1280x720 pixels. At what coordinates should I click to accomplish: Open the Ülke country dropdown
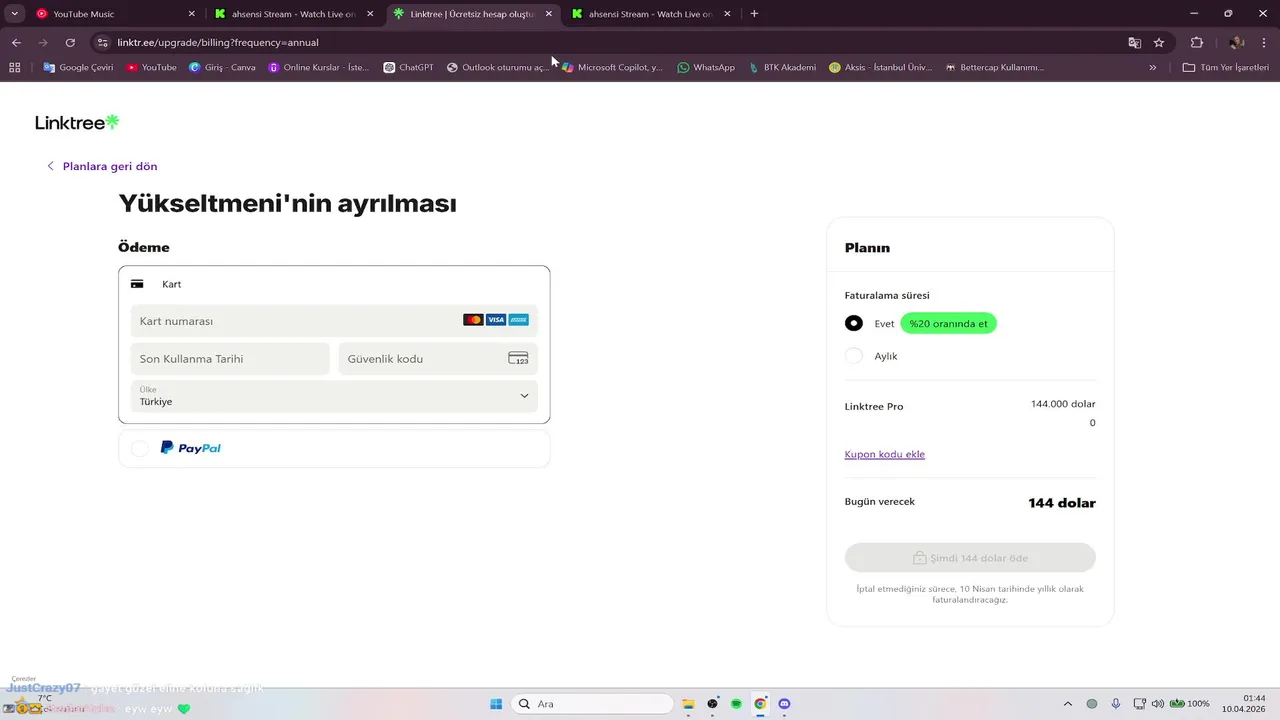334,396
